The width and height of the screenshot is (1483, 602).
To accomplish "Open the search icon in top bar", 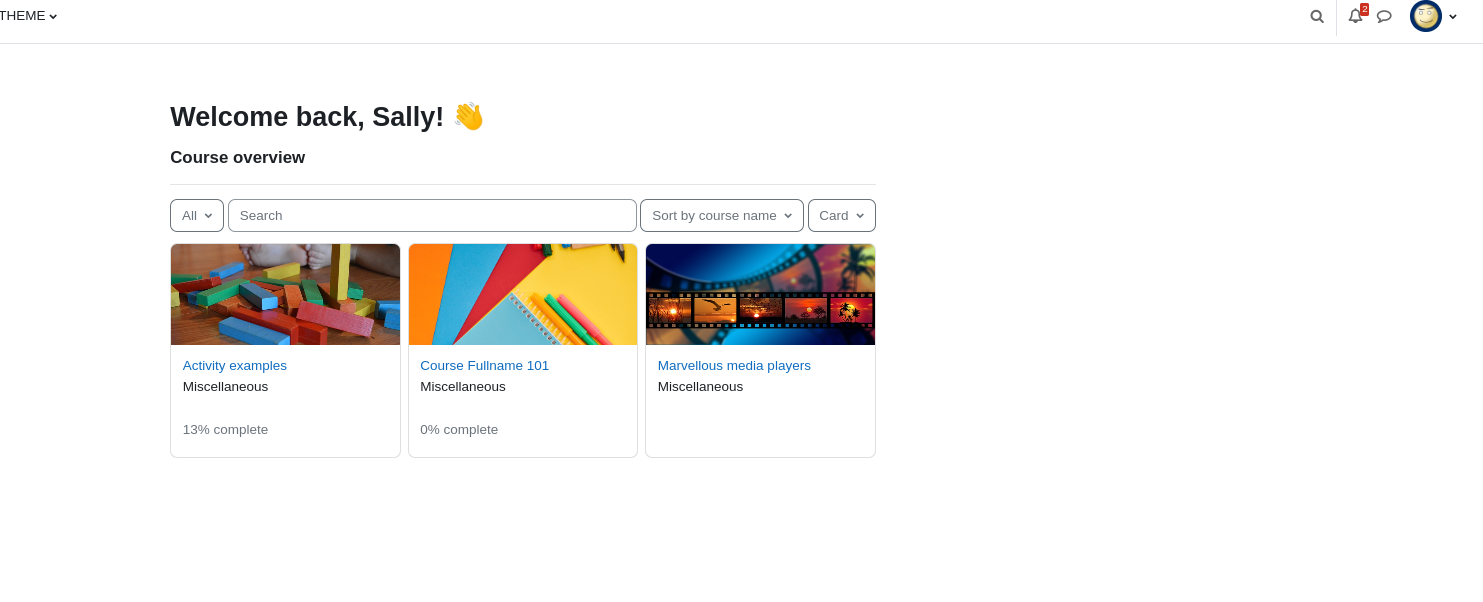I will click(x=1317, y=16).
